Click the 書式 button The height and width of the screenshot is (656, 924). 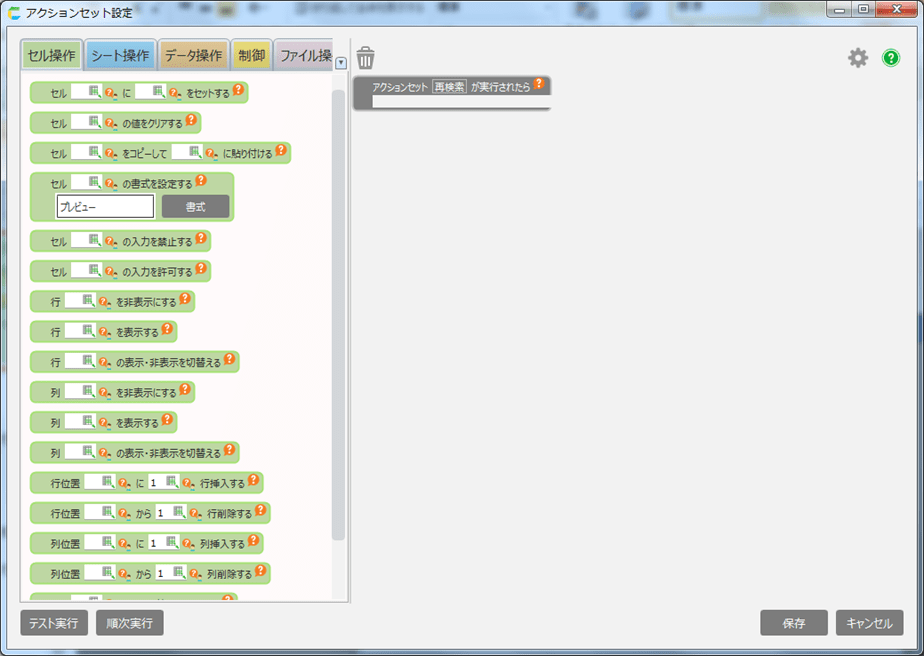(x=195, y=207)
